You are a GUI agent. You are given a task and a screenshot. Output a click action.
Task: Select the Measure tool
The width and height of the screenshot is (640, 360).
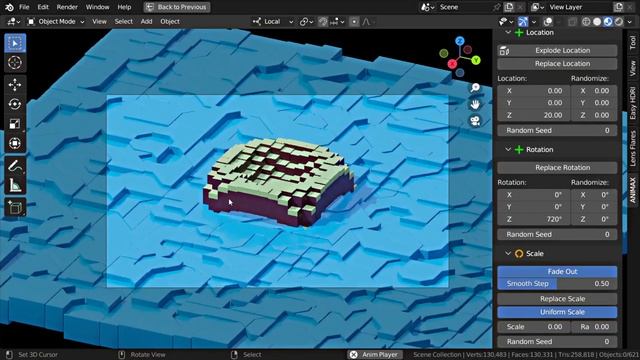click(x=15, y=186)
